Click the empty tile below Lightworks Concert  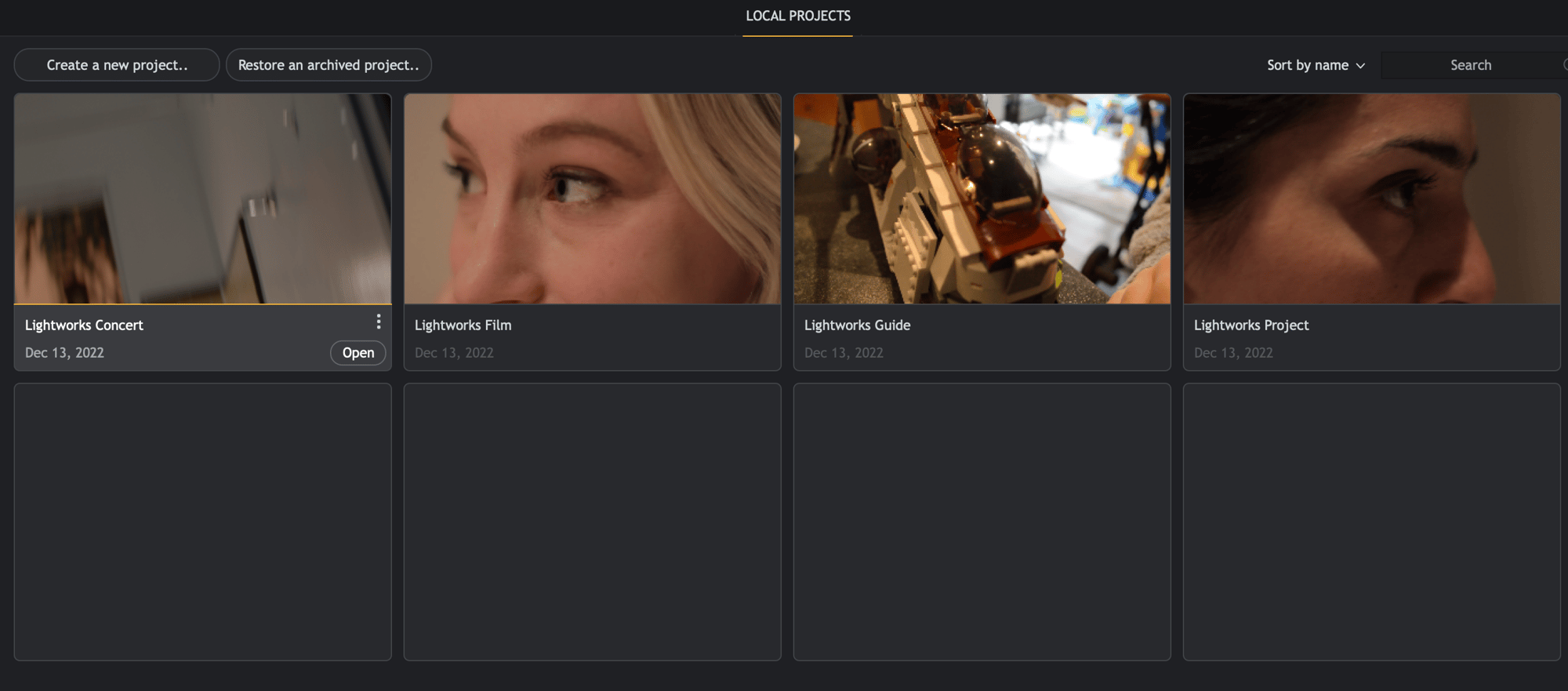tap(202, 522)
